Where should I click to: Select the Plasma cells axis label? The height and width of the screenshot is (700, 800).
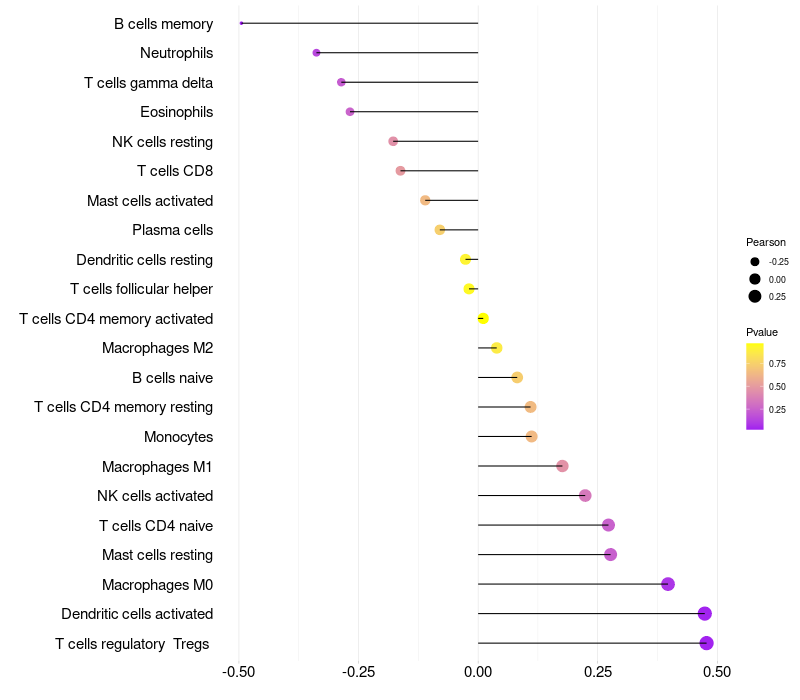(172, 230)
